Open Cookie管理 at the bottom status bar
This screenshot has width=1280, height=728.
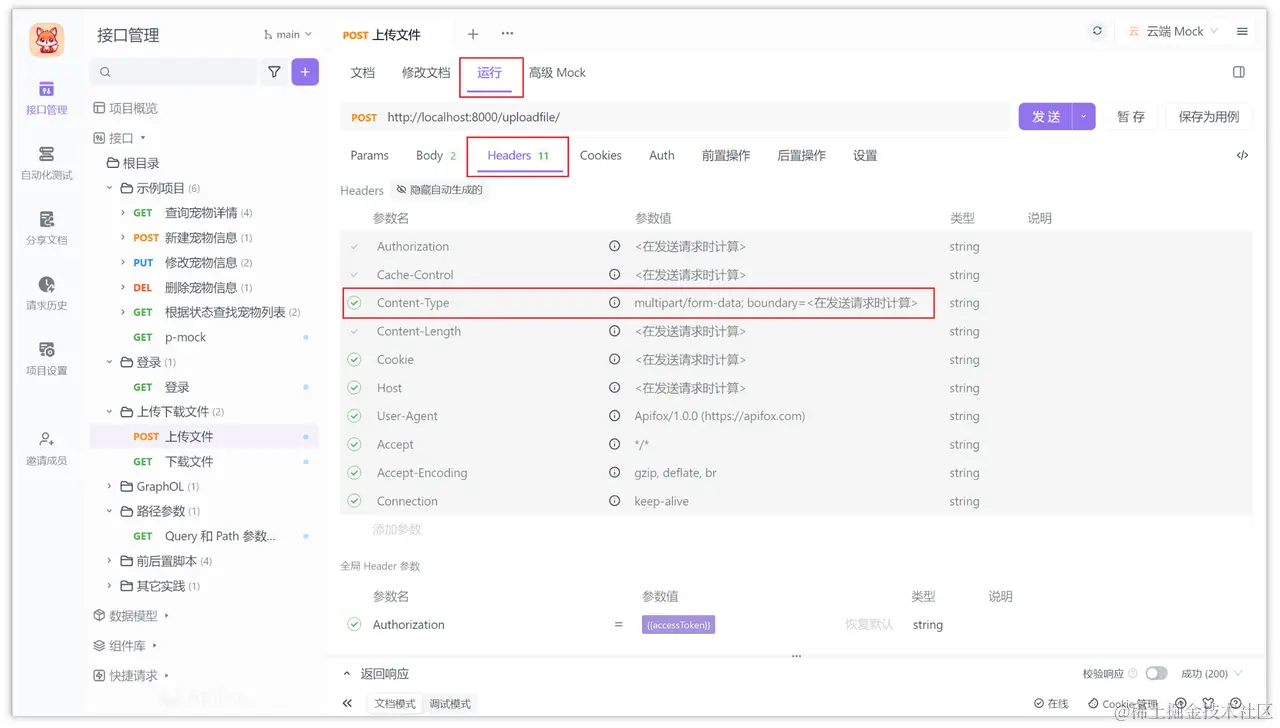1121,703
